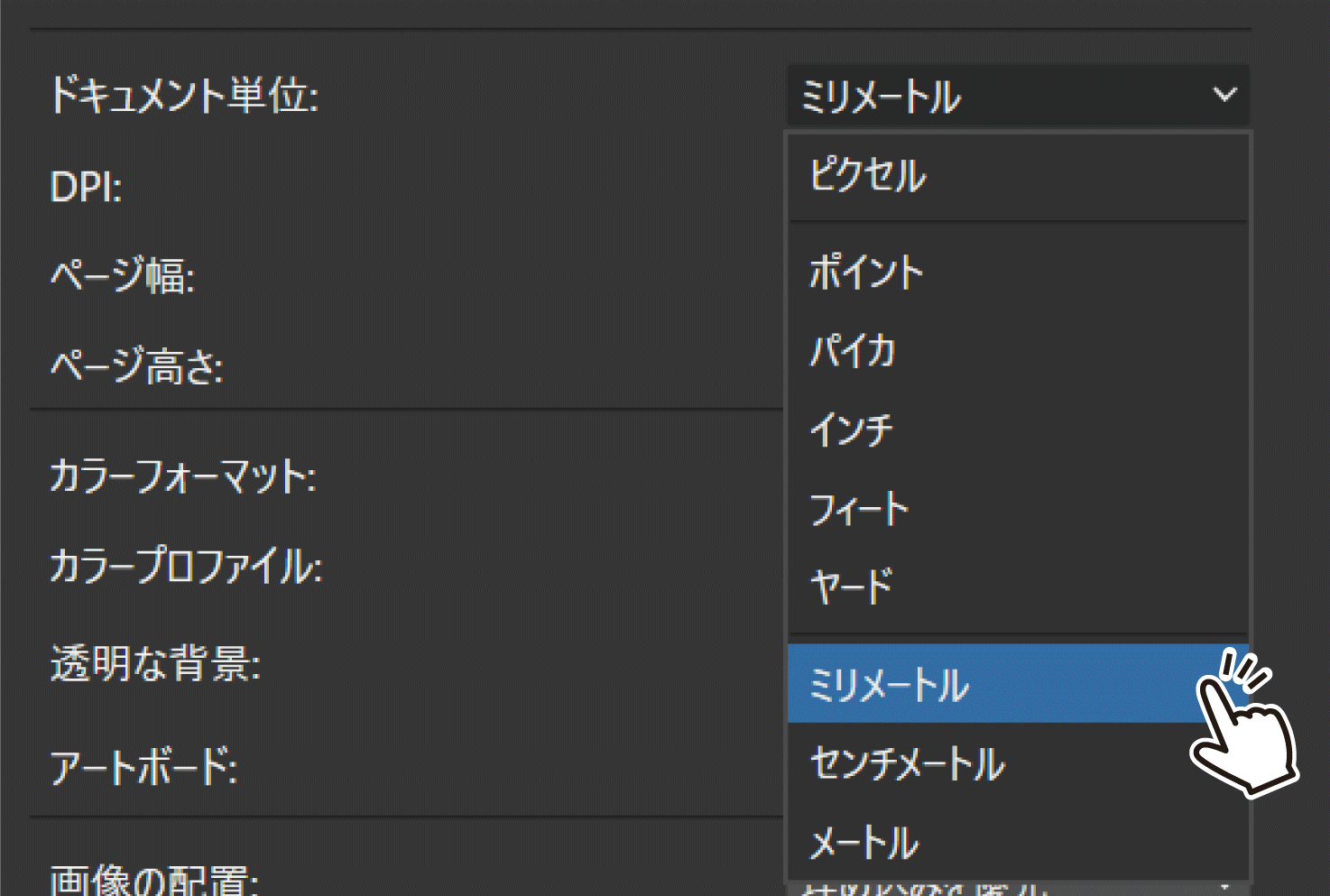This screenshot has width=1330, height=896.
Task: Collapse the ドキュメント単位 dropdown via its chevron
Action: click(1223, 93)
